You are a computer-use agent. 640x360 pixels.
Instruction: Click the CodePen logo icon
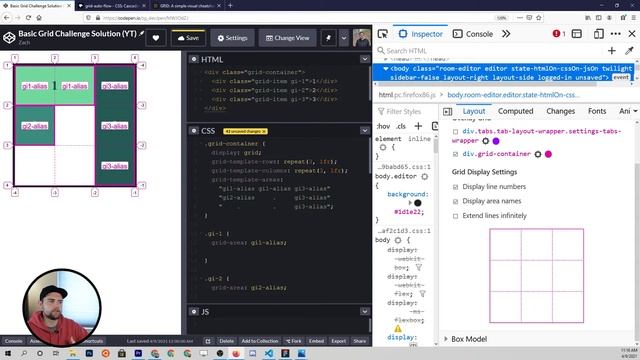pyautogui.click(x=9, y=38)
